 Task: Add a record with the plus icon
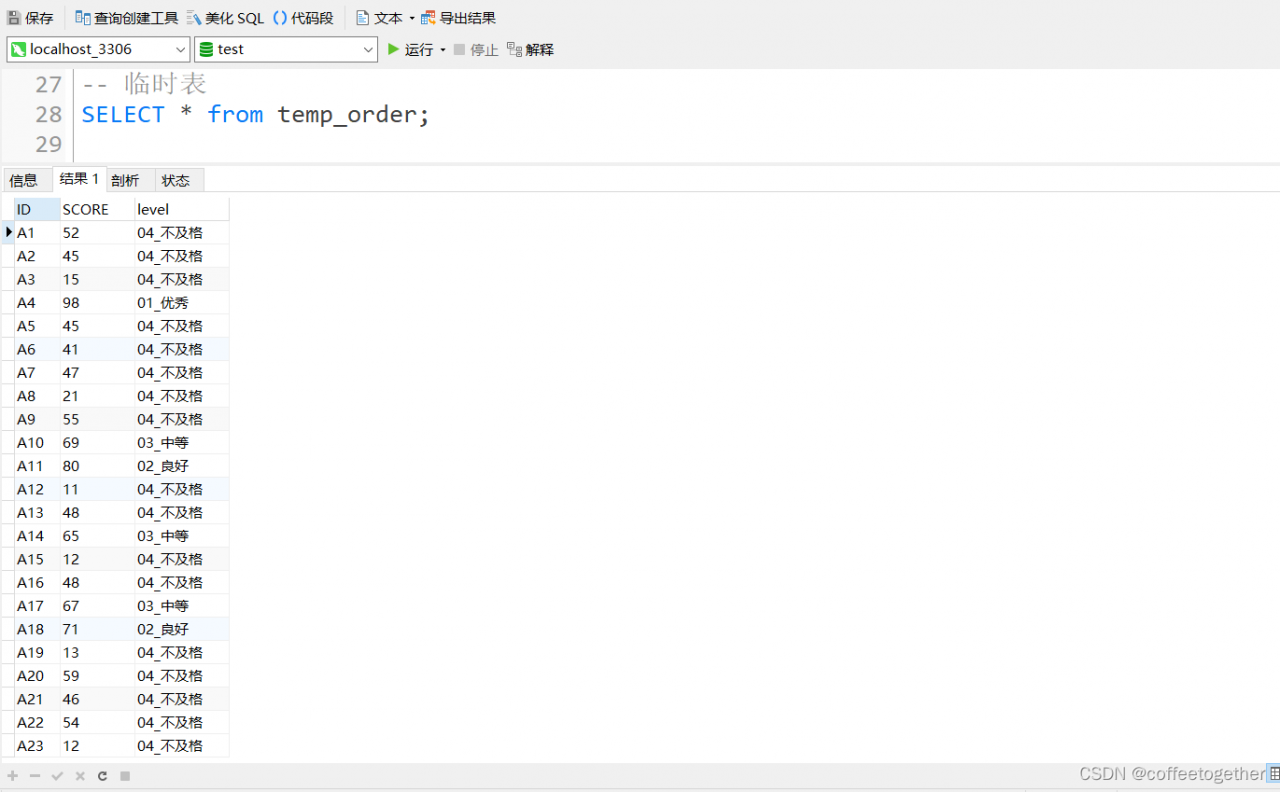12,776
